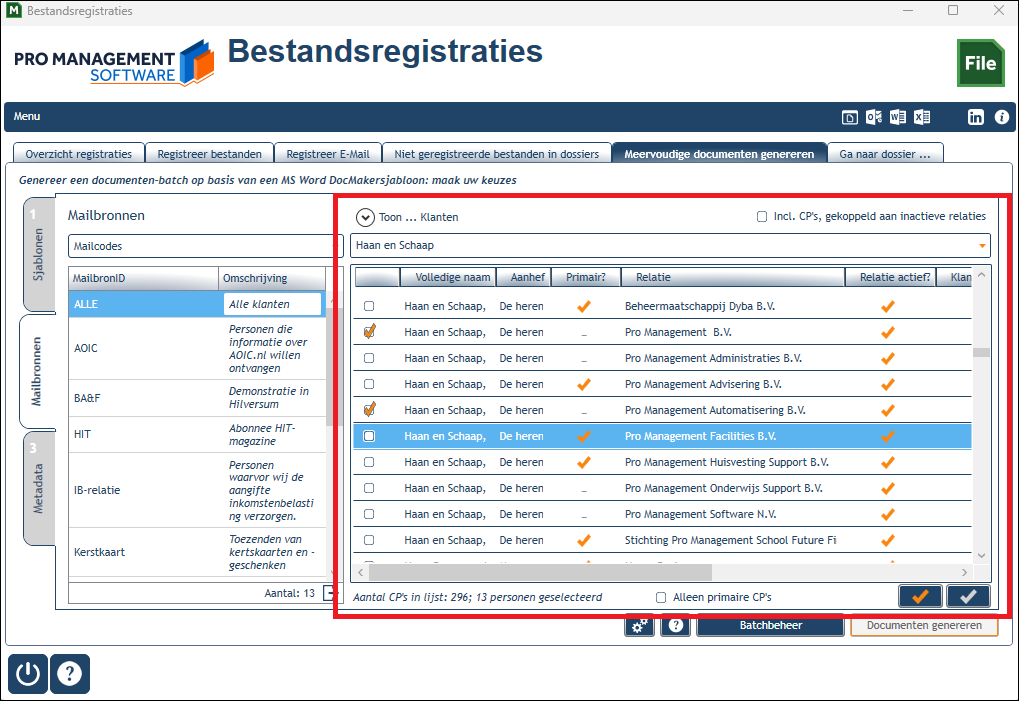The image size is (1019, 701).
Task: Click the power icon button
Action: 28,674
